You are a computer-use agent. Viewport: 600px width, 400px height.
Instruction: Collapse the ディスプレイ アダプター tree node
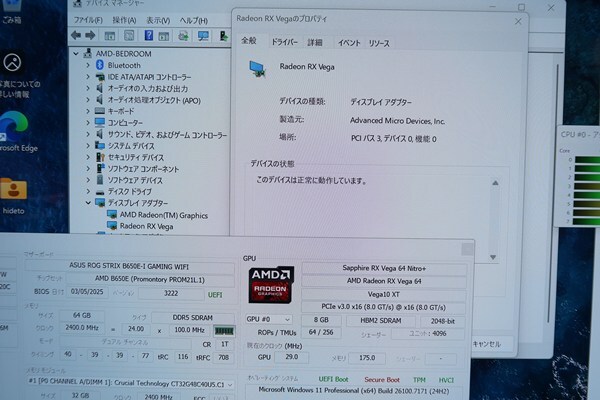87,202
